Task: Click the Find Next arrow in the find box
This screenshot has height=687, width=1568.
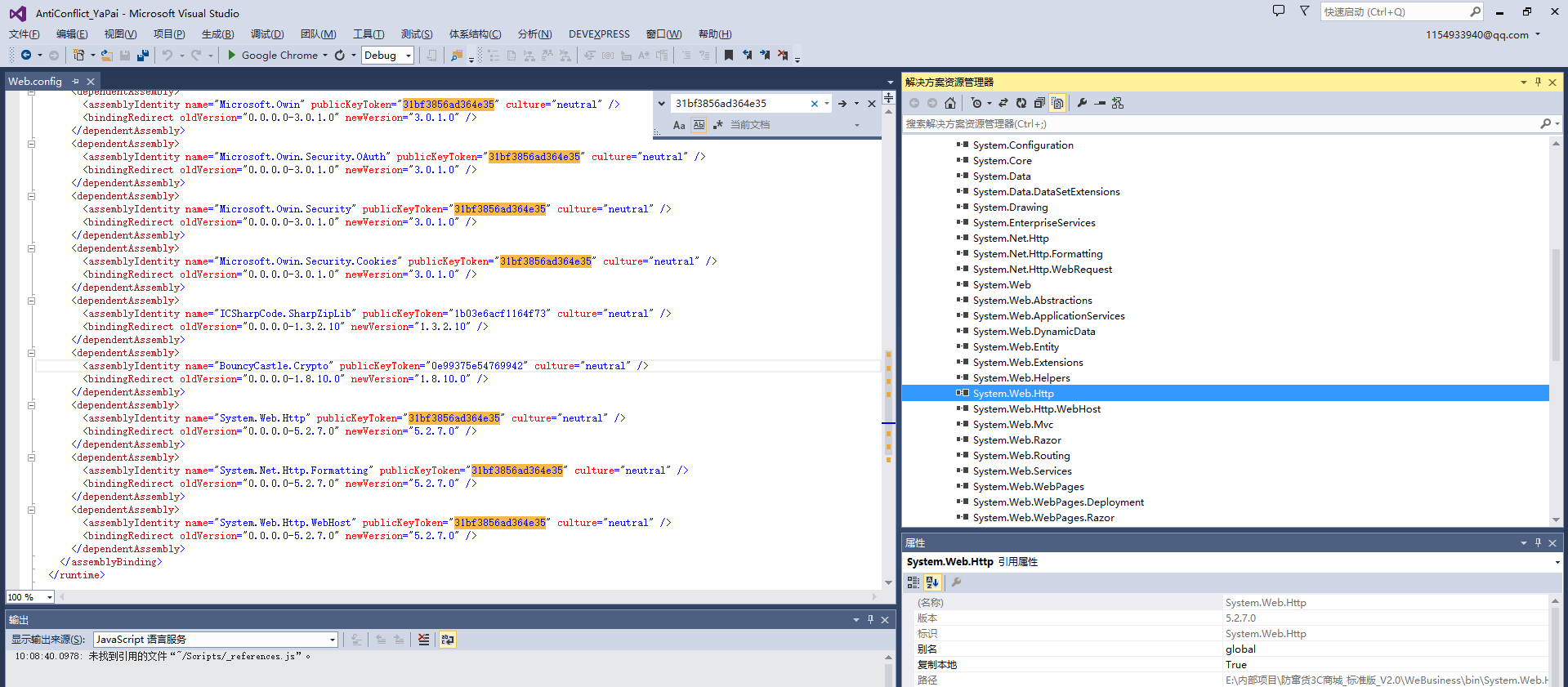Action: point(842,104)
